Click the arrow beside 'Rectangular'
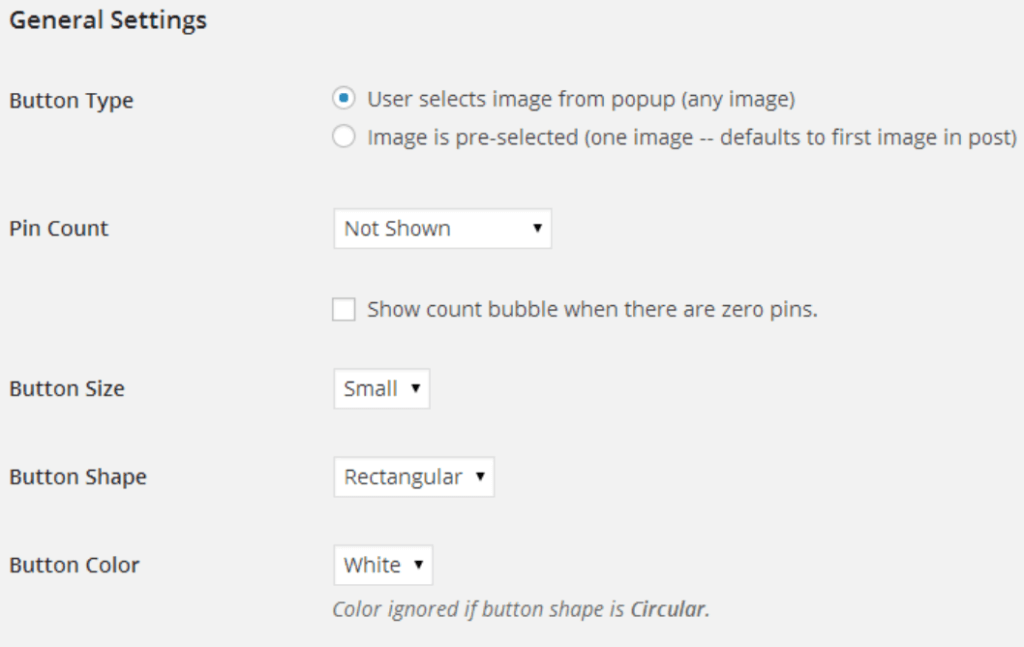This screenshot has height=647, width=1024. 480,477
